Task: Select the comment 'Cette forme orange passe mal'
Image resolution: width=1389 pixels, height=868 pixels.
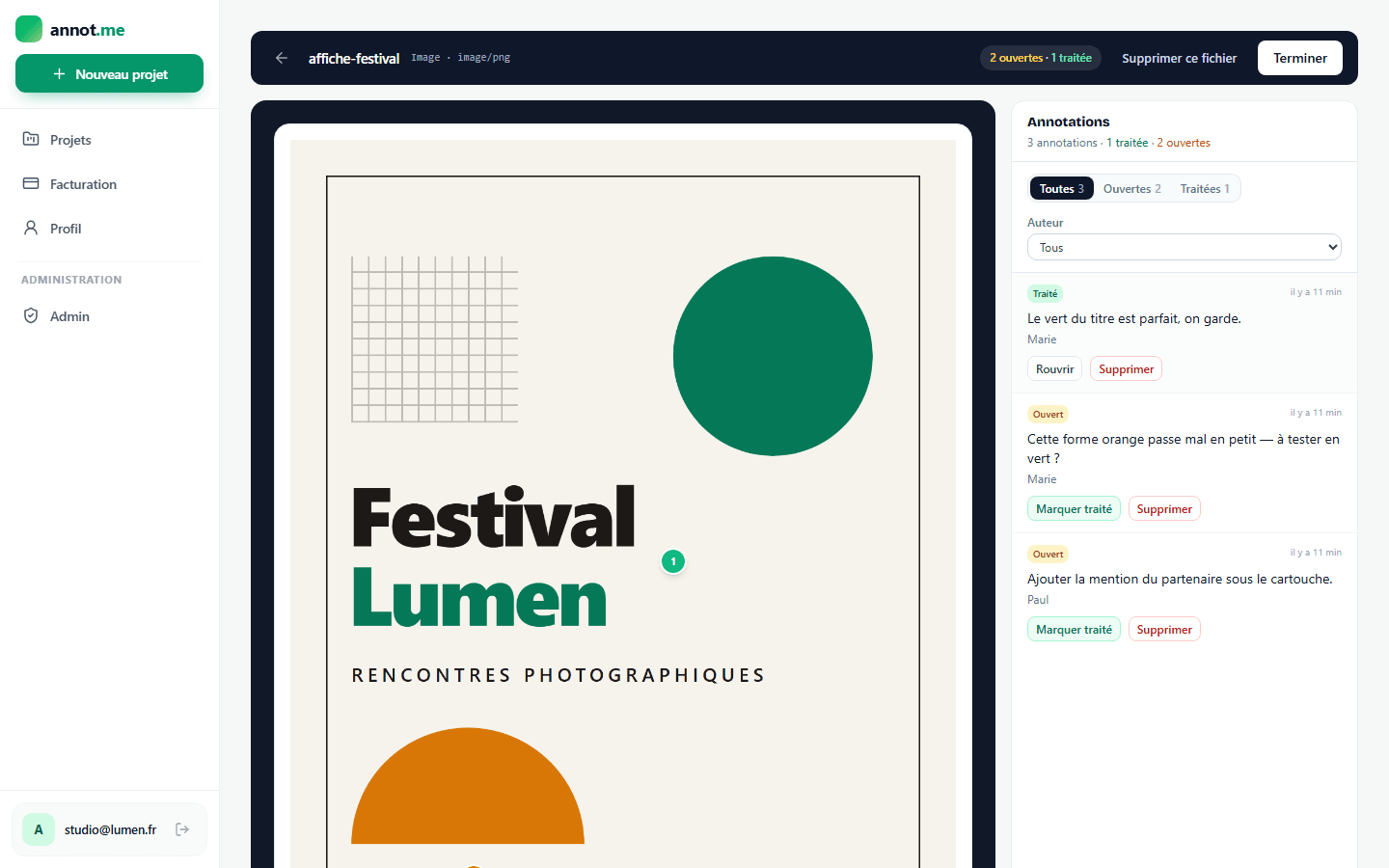Action: 1184,448
